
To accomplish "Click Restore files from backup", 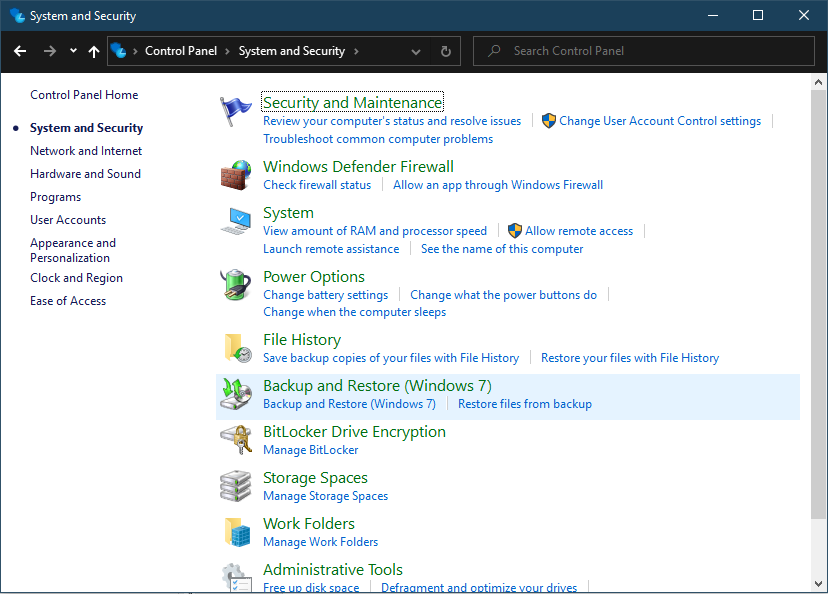I will (x=525, y=404).
